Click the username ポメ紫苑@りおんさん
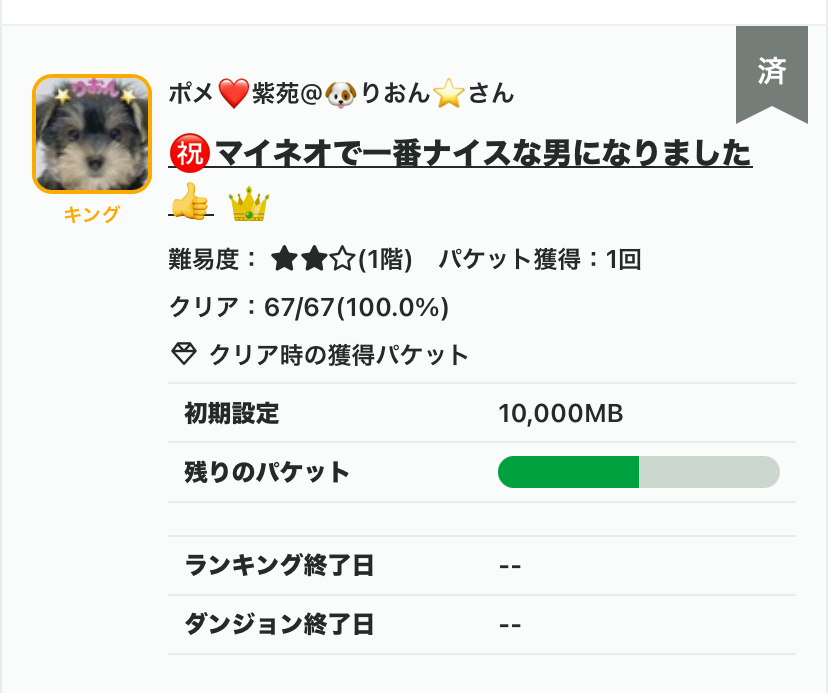This screenshot has height=693, width=828. pos(341,95)
